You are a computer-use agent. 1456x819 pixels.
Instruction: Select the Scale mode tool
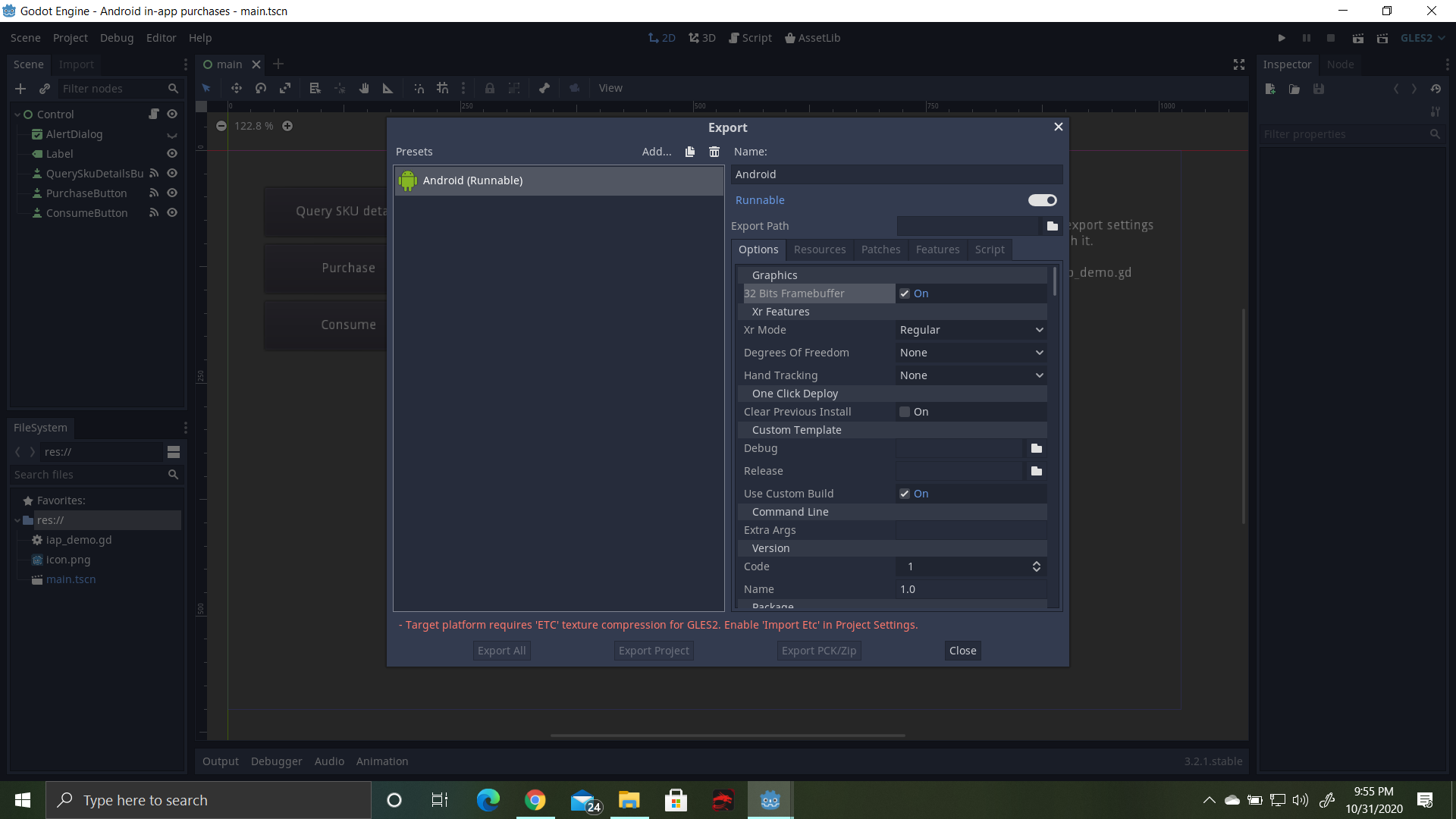(x=285, y=88)
